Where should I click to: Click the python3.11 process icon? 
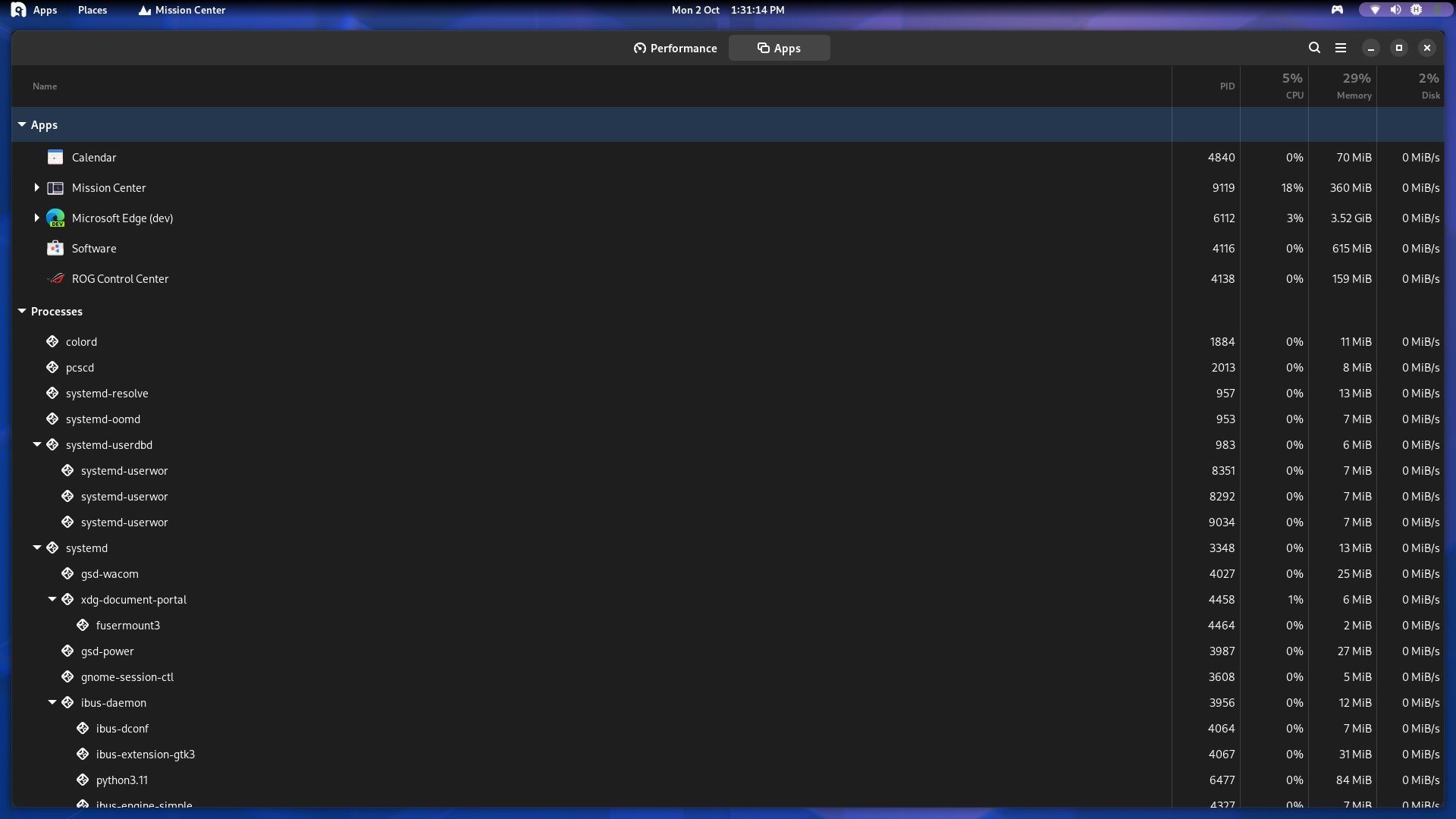click(x=83, y=780)
